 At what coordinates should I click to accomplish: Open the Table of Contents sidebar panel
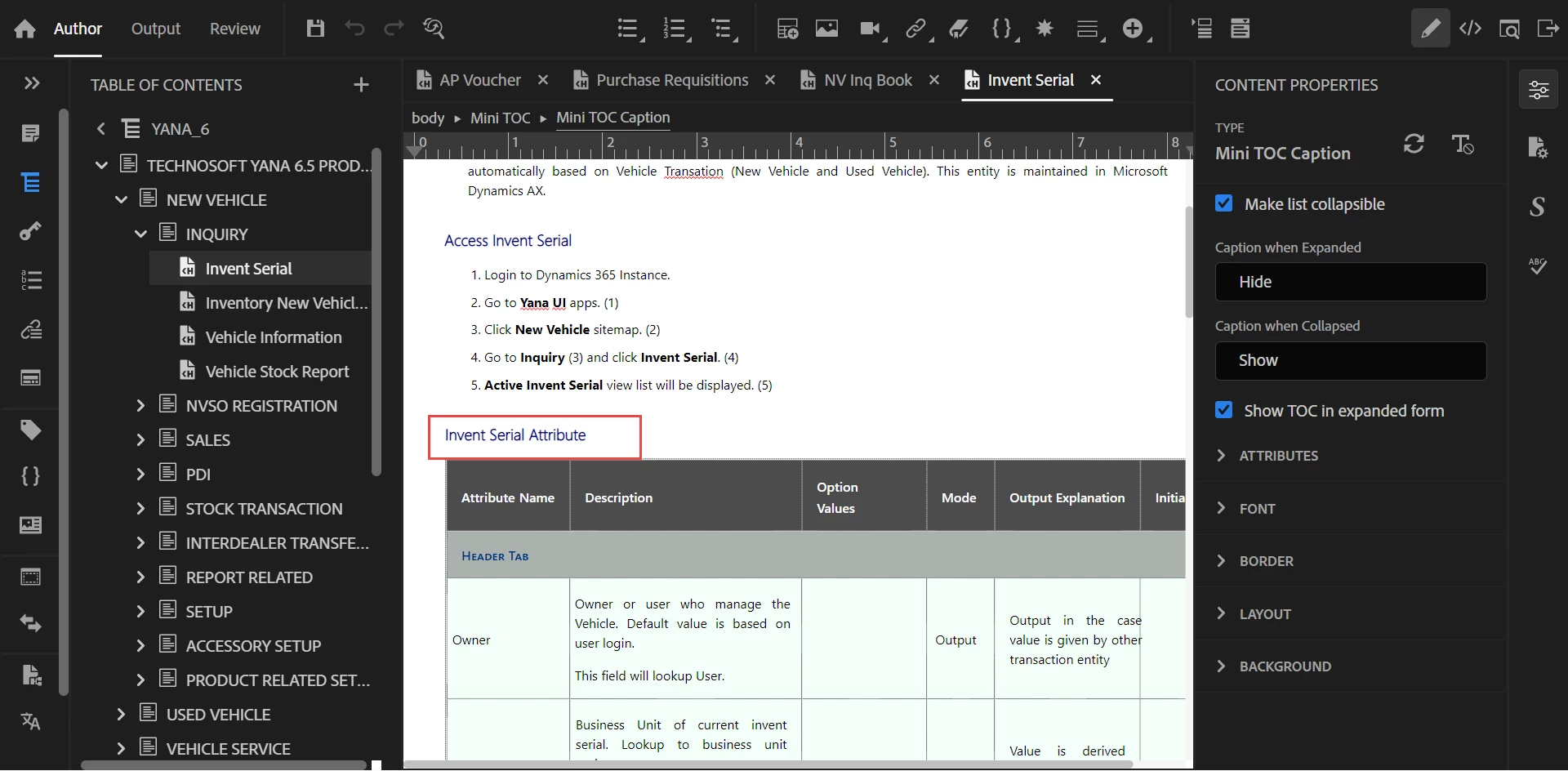[x=31, y=182]
